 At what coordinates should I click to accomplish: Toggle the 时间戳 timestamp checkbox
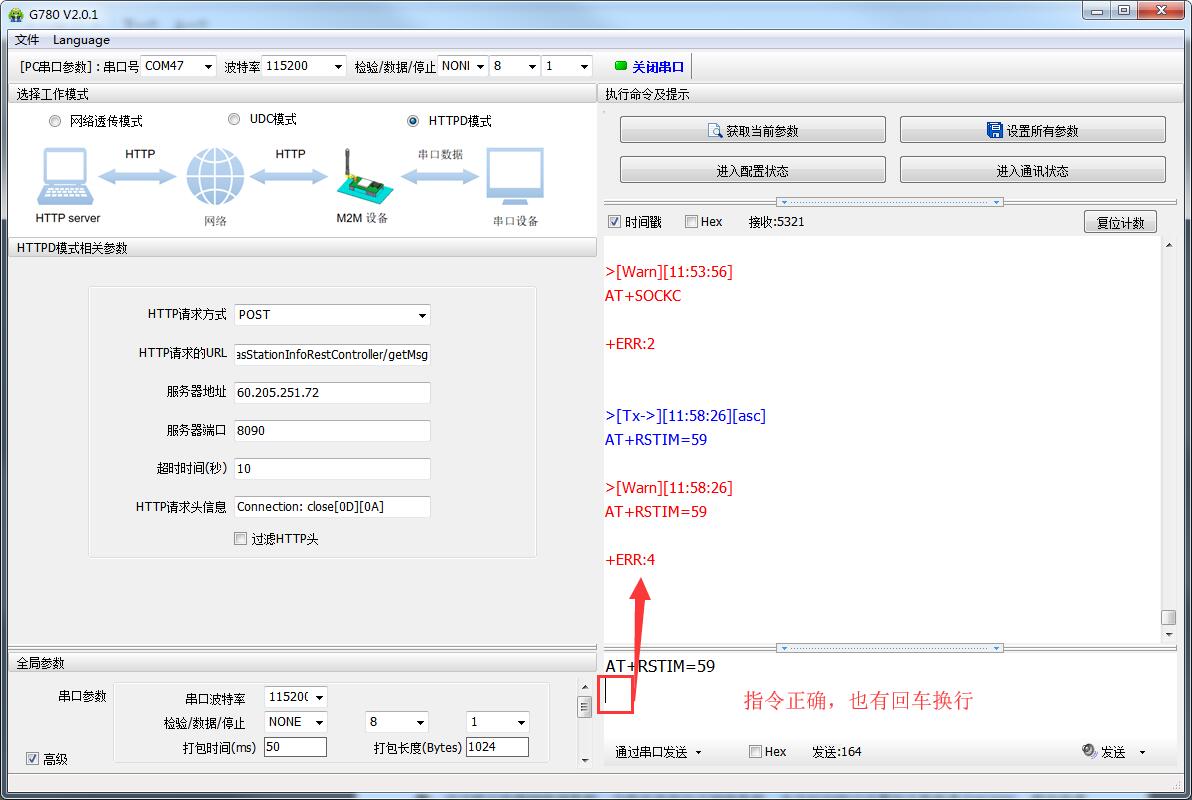tap(615, 222)
